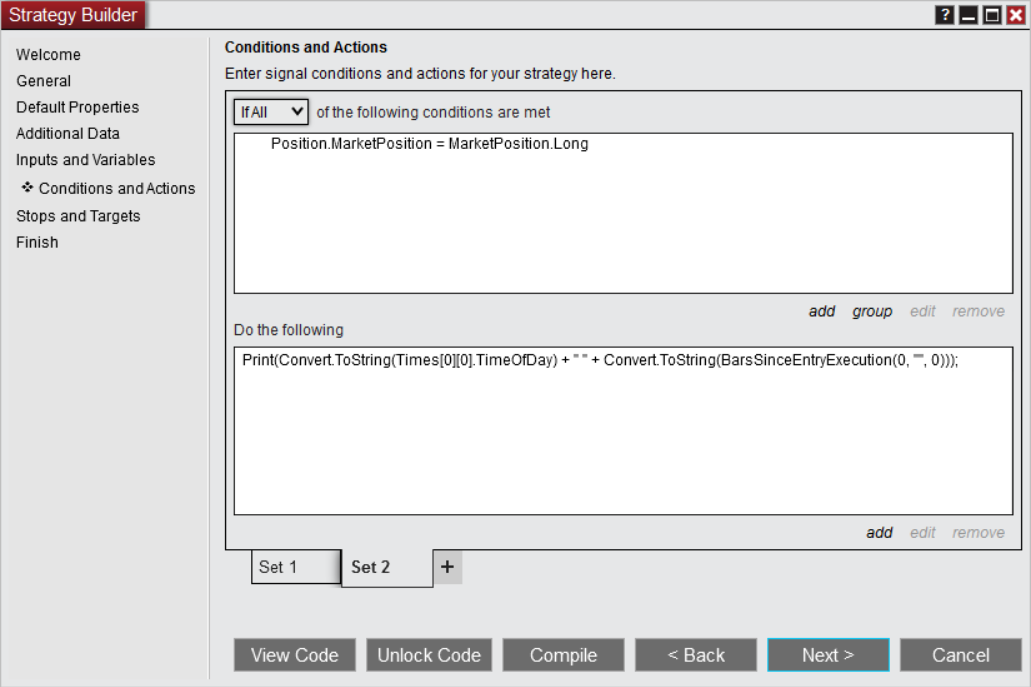
Task: Go back with the Back button
Action: pos(696,655)
